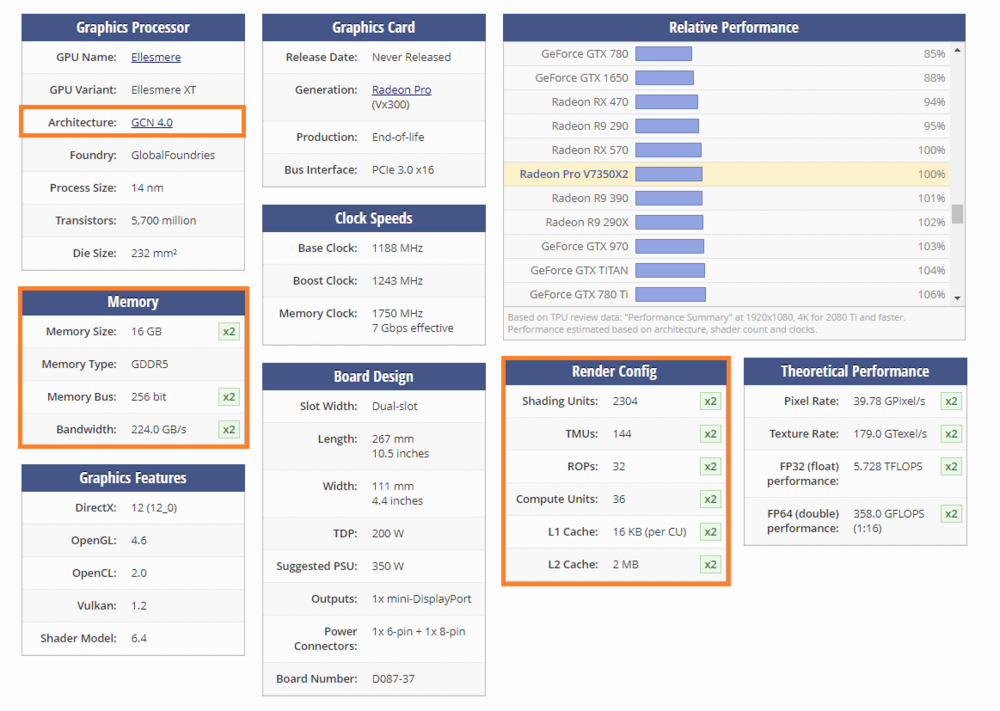Select the Radeon RX 570 list entry

589,150
